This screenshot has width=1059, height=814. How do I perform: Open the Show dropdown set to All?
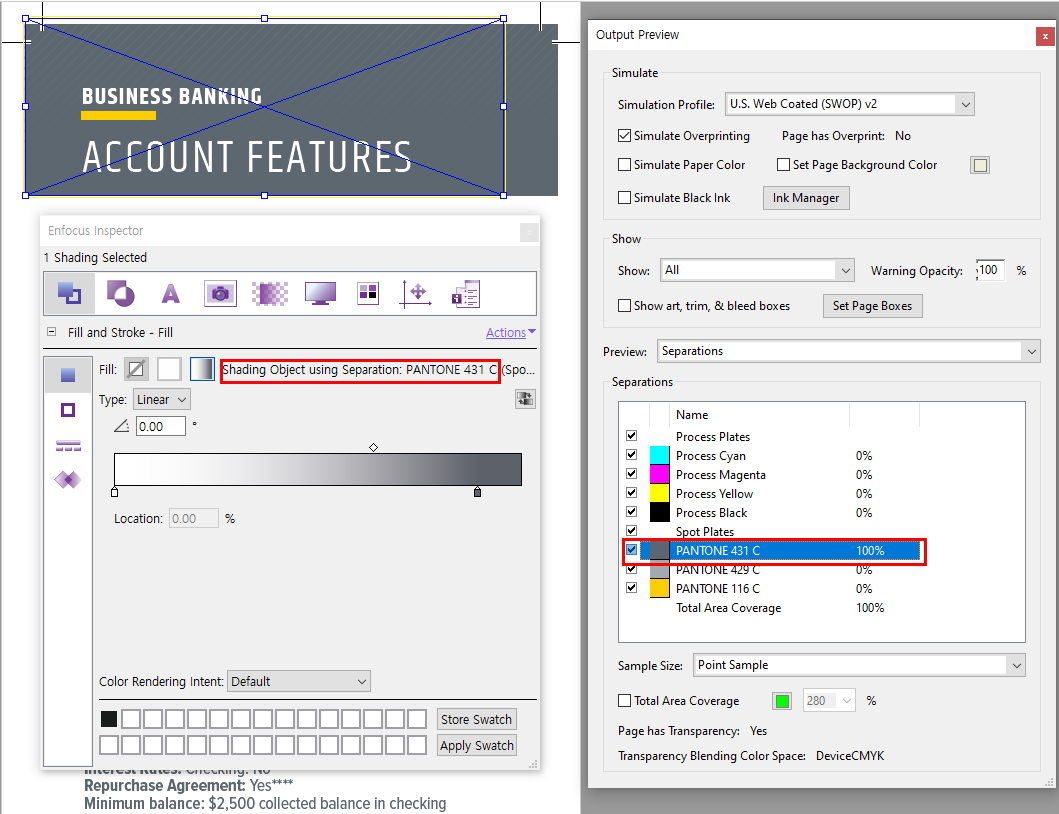click(x=757, y=270)
